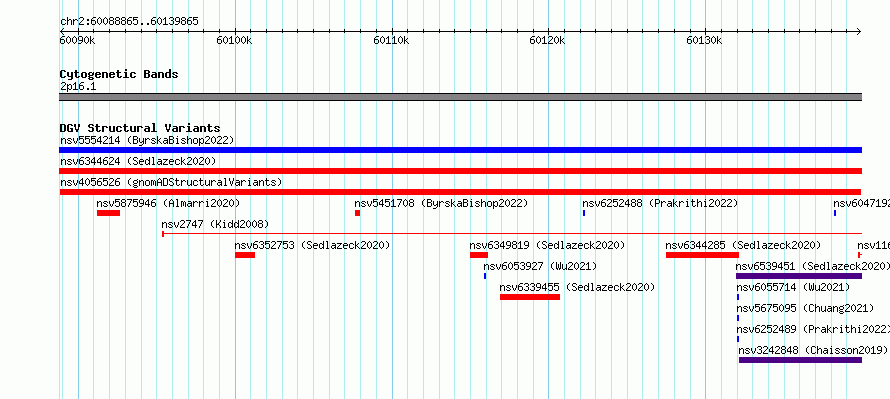This screenshot has width=890, height=399.
Task: Click the gray 2p16.1 cytogenetic band
Action: (x=460, y=97)
